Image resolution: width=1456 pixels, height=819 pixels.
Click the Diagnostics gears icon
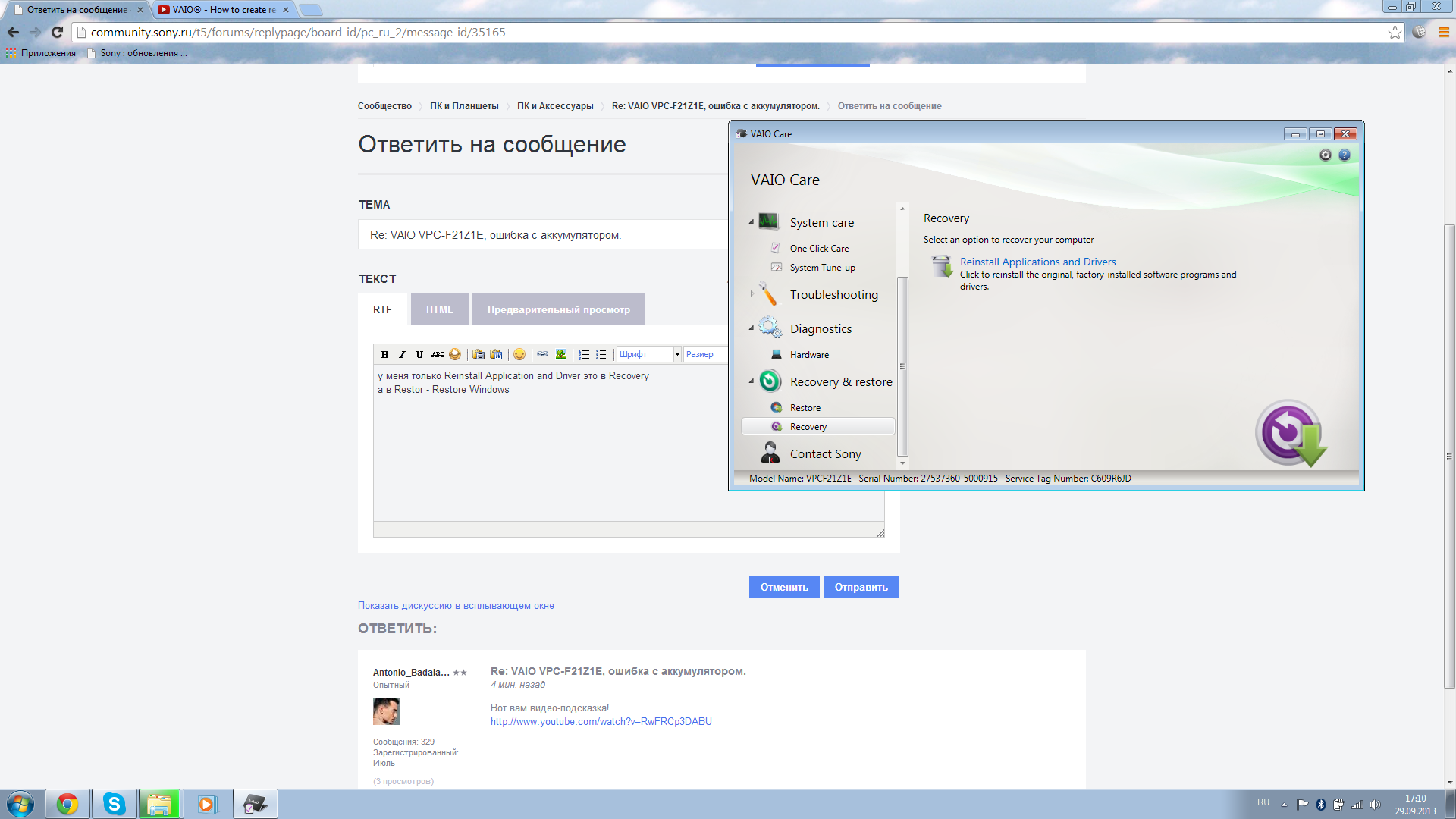point(770,328)
